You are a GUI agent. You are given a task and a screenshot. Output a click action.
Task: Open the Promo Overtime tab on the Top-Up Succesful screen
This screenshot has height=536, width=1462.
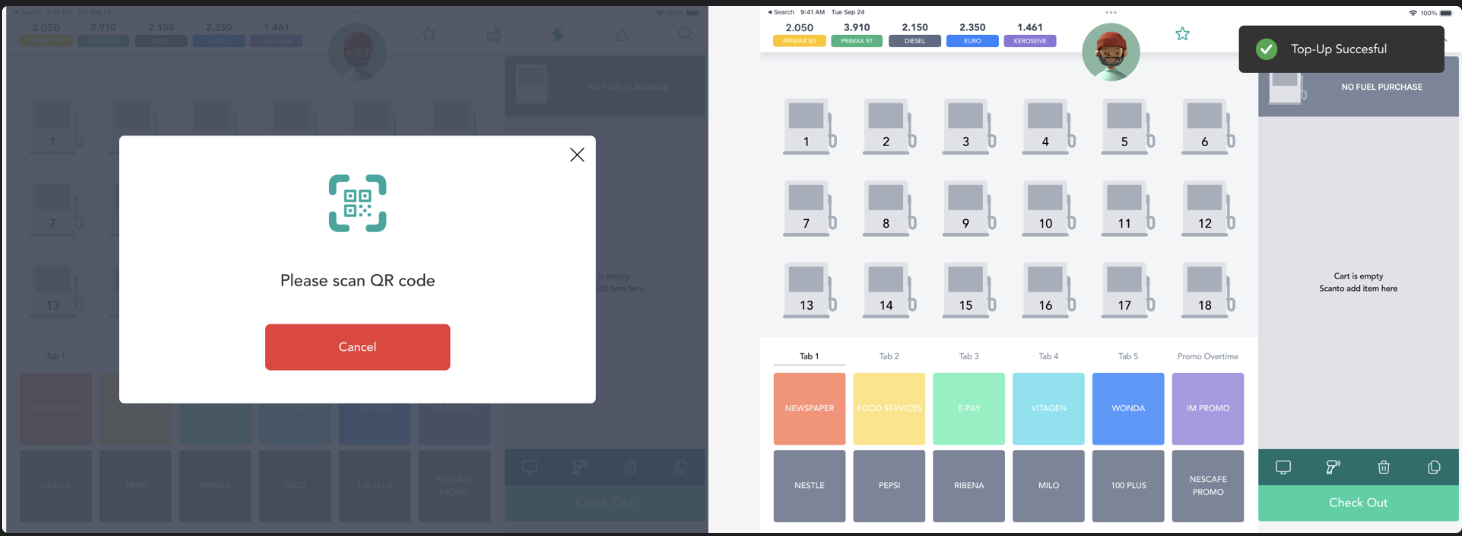[x=1208, y=356]
